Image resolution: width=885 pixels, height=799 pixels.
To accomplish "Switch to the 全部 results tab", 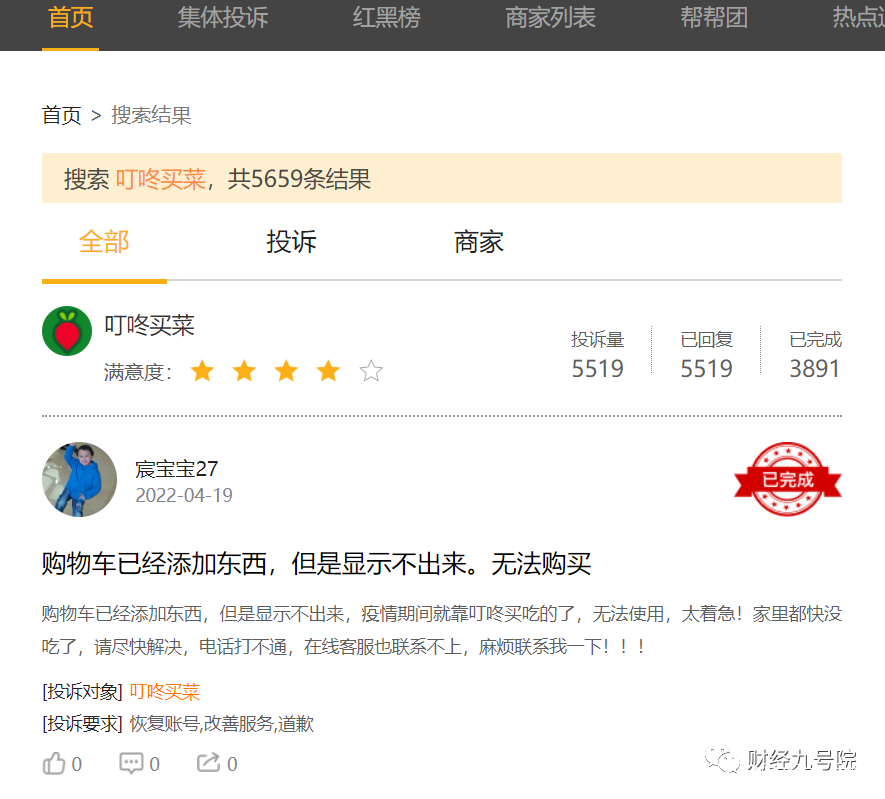I will pos(104,242).
